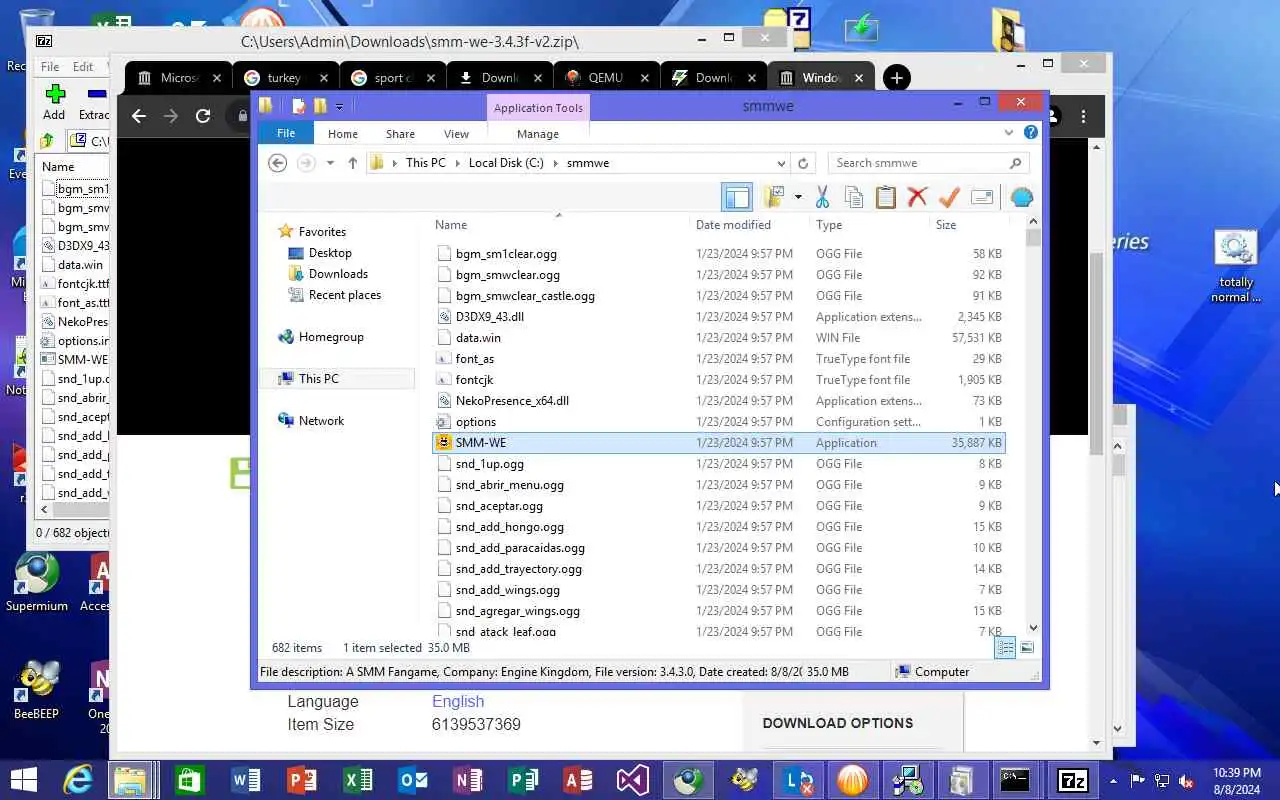
Task: Open the recent locations dropdown arrow
Action: coord(330,163)
